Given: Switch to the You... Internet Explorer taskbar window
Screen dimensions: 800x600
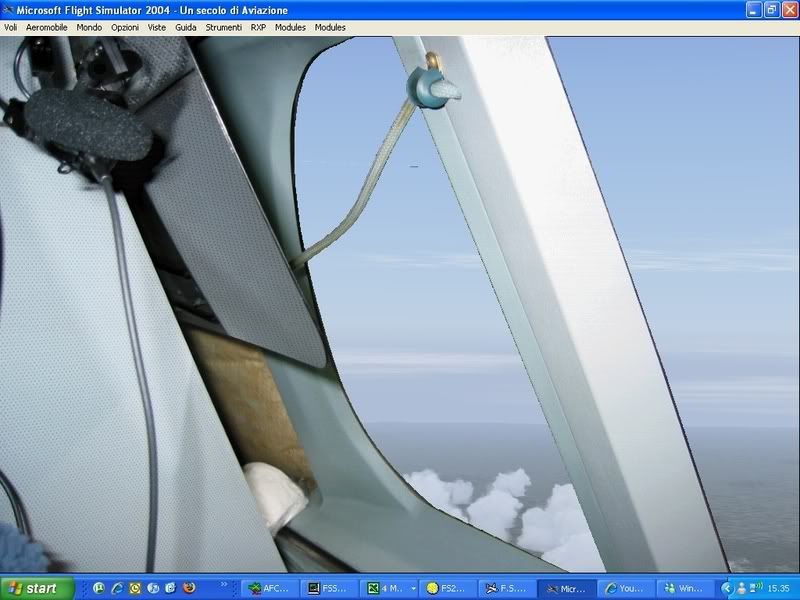Looking at the screenshot, I should click(626, 589).
